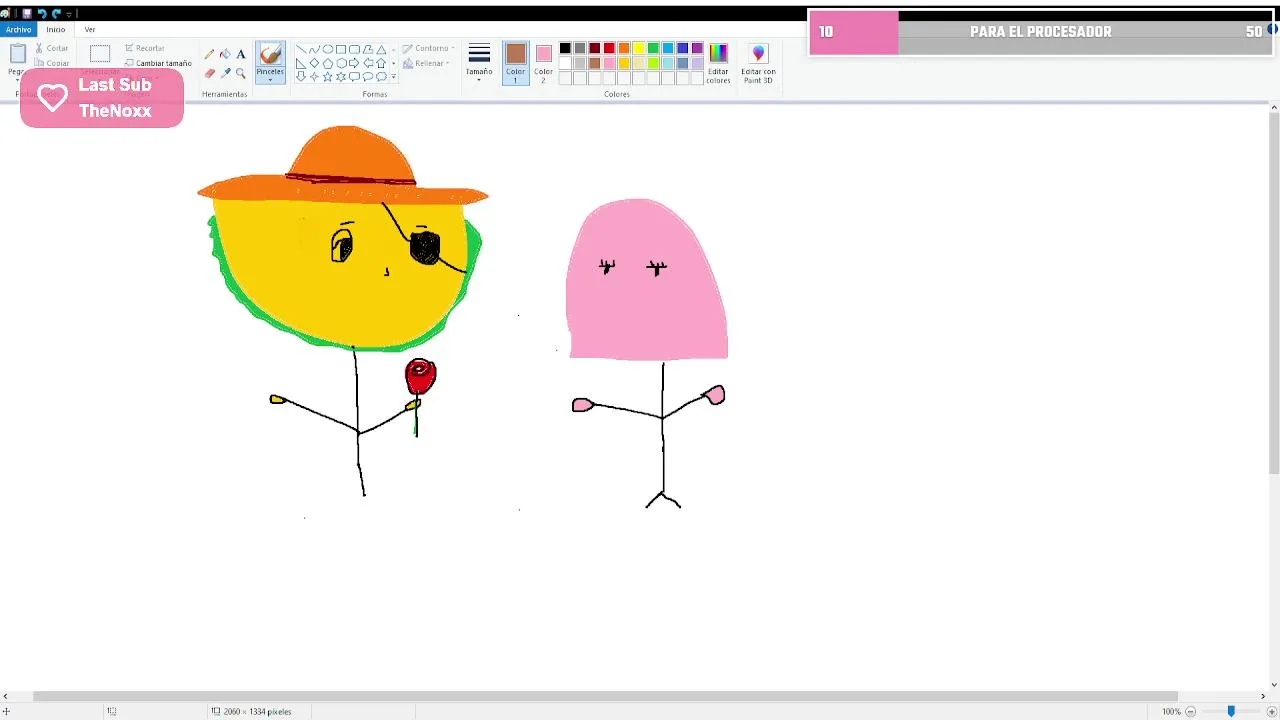Choose the Five-point star shape

pos(327,77)
